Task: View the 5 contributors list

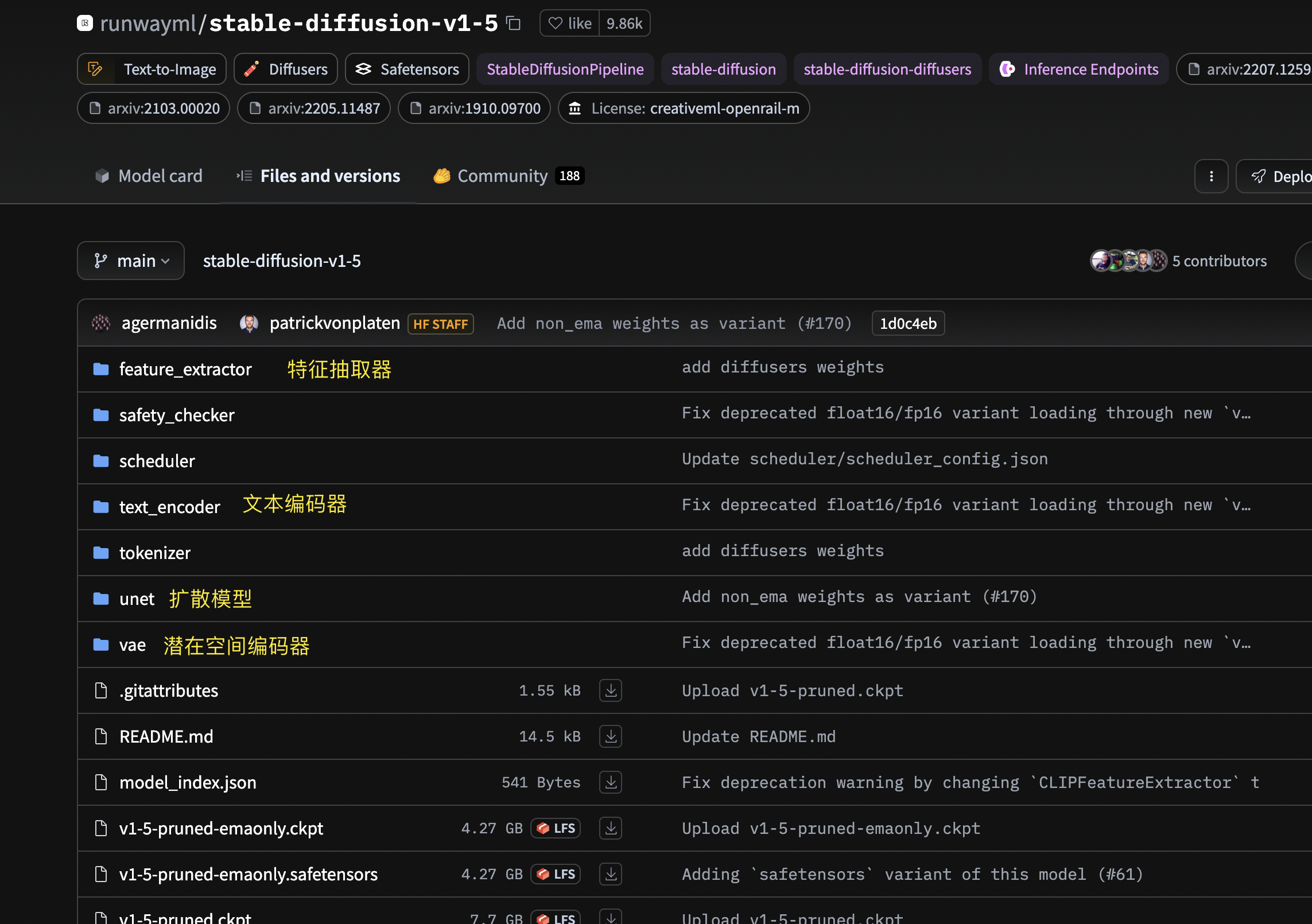Action: pos(1219,261)
